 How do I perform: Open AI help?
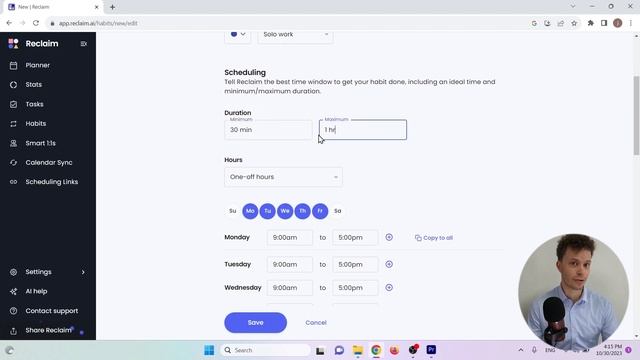coord(36,291)
